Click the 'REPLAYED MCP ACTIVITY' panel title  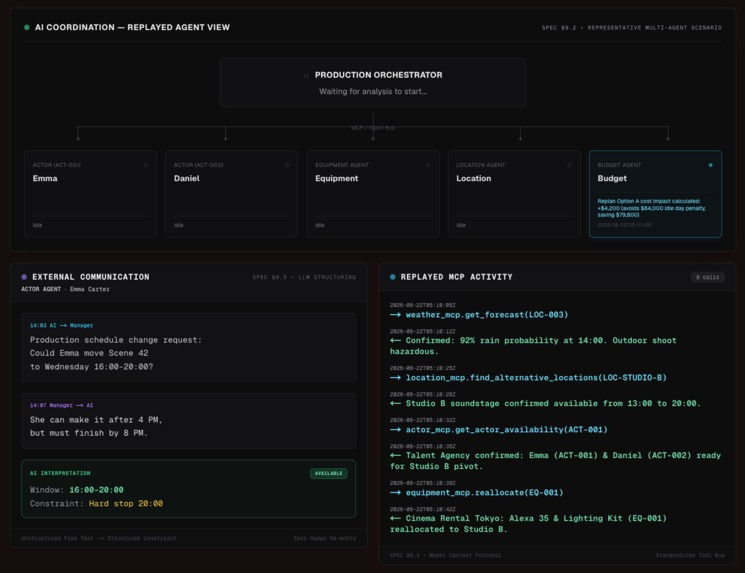tap(457, 277)
